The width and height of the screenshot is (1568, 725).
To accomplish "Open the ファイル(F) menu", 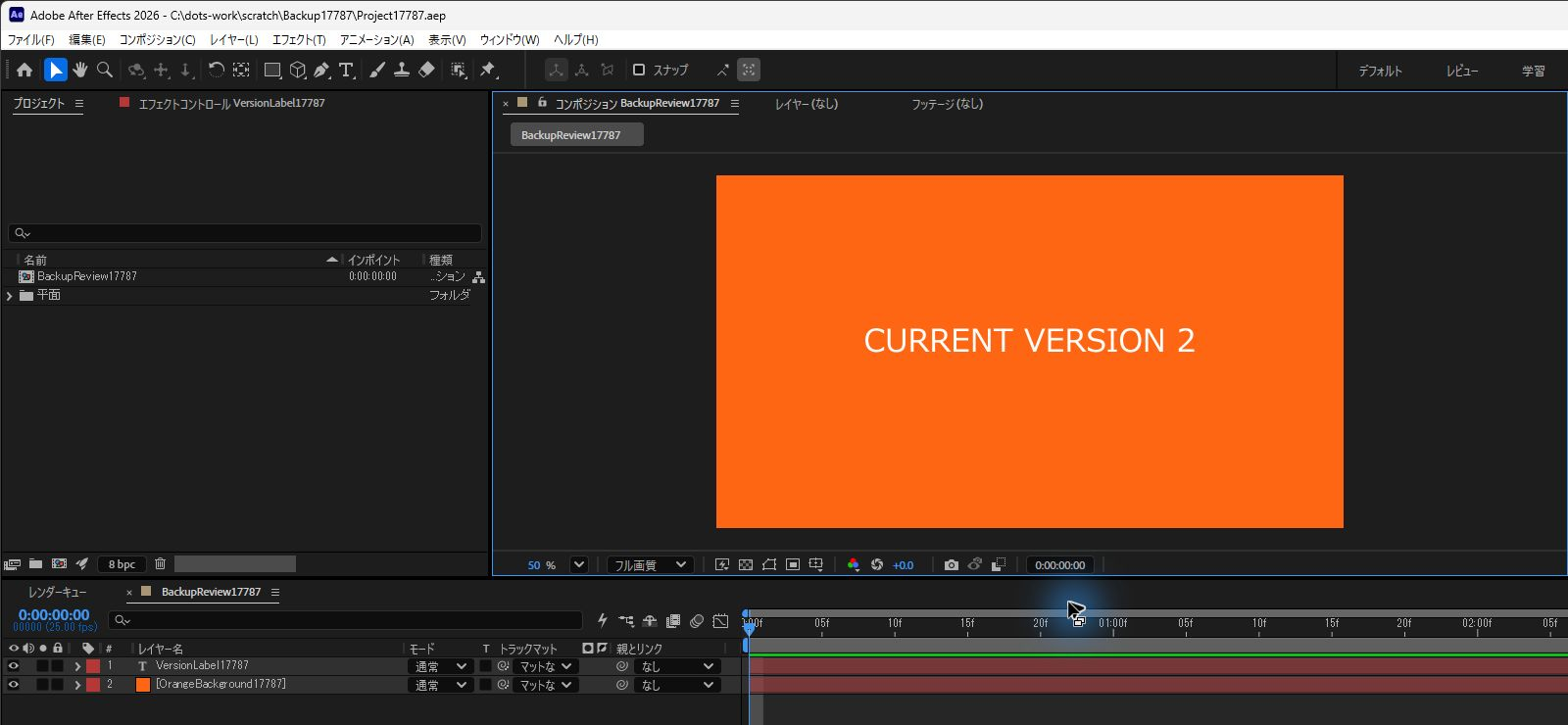I will (x=31, y=39).
